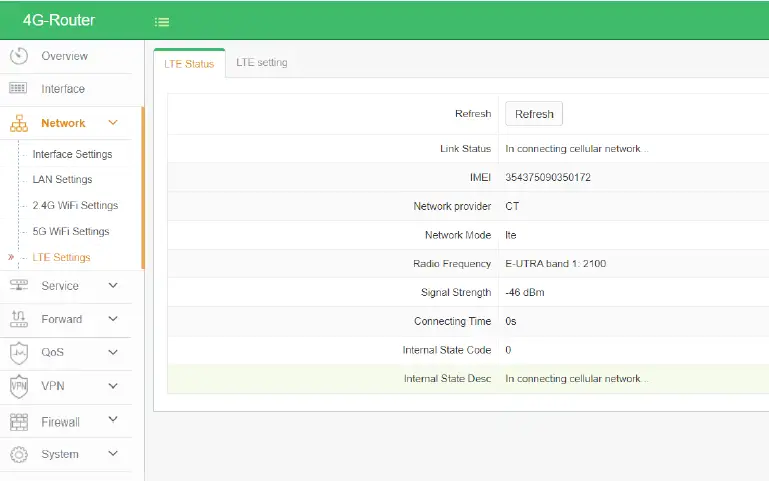Open the VPN menu label
Viewport: 769px width, 481px height.
pos(52,386)
